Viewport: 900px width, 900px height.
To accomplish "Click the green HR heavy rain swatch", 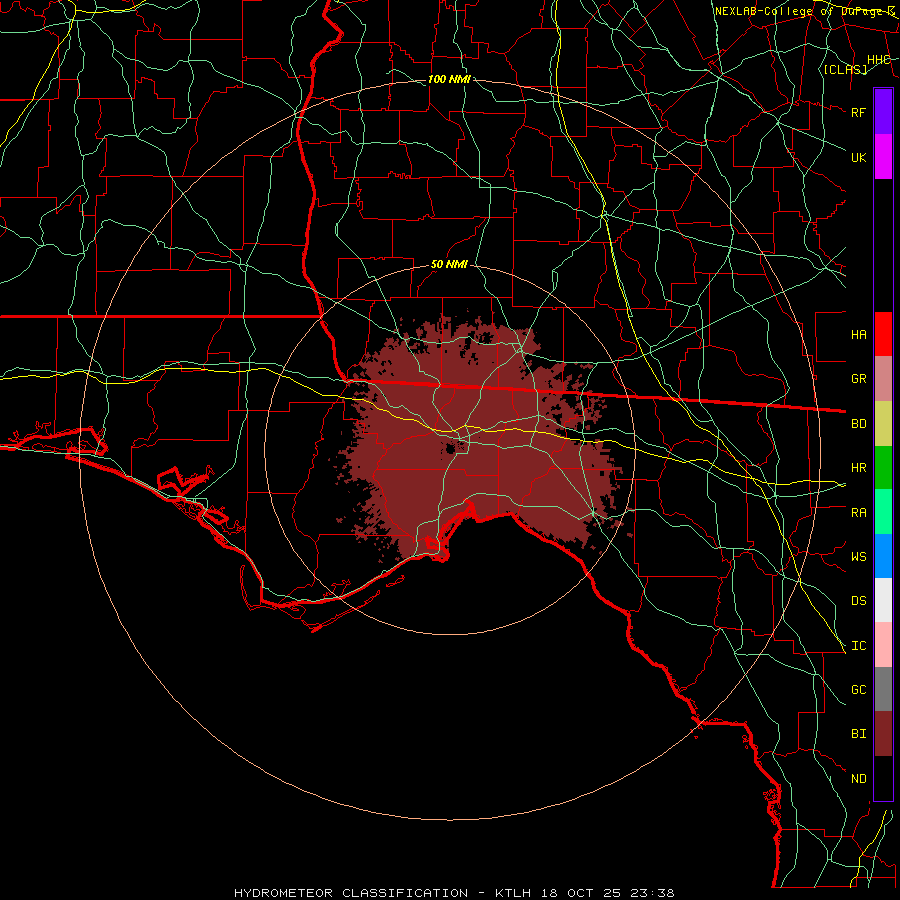I will click(883, 467).
